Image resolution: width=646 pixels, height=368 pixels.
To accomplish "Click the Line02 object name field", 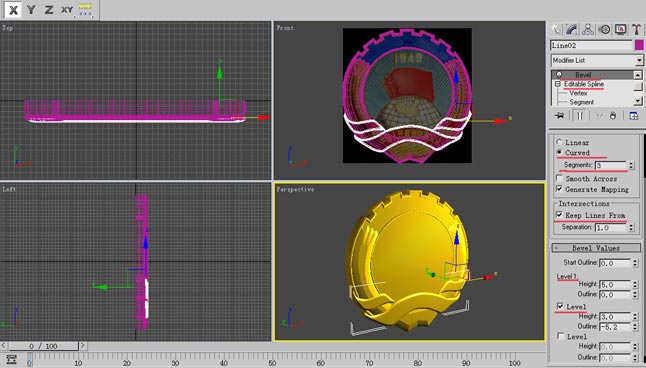I will tap(591, 45).
